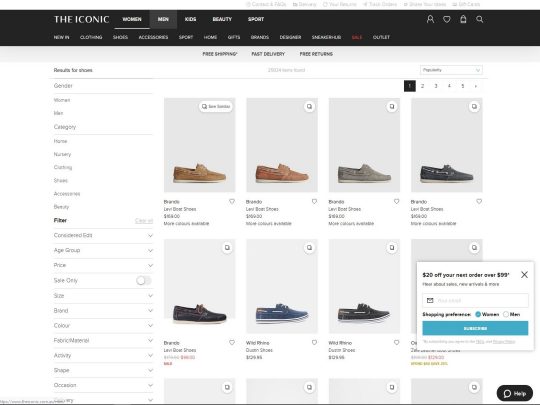
Task: Select Women shopping preference radio
Action: (478, 314)
